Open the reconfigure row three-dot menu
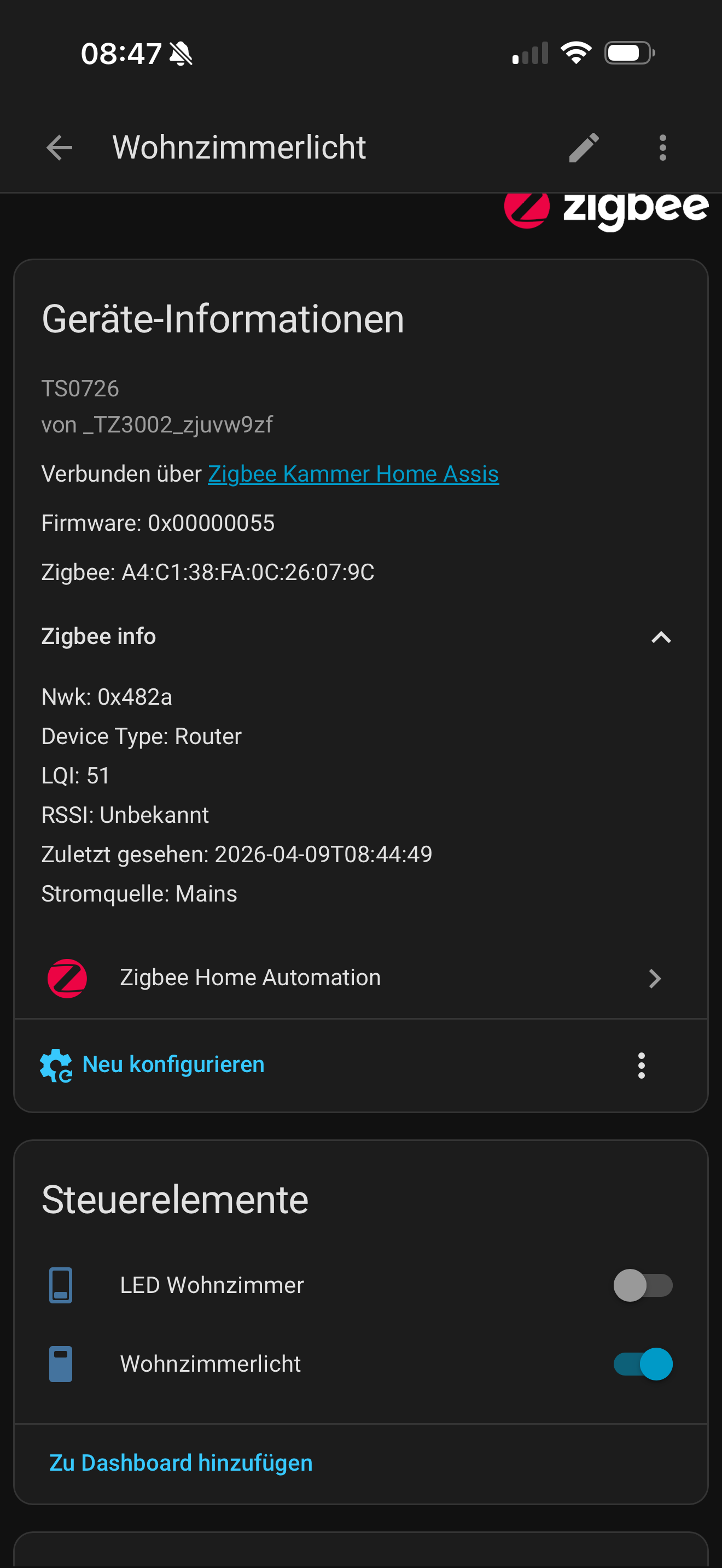722x1568 pixels. click(x=641, y=1065)
